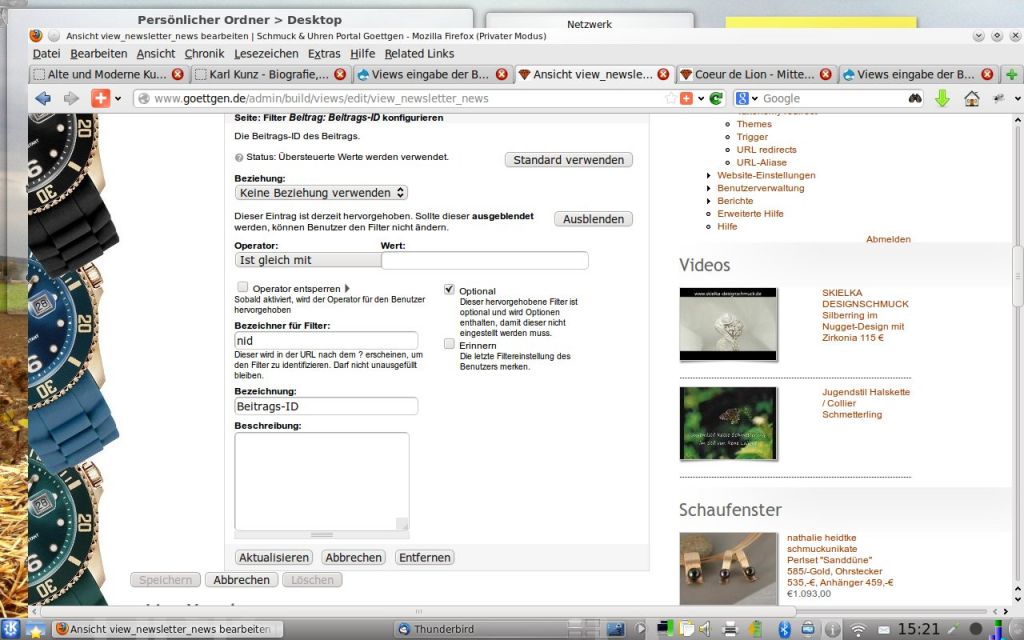The width and height of the screenshot is (1024, 640).
Task: Open the 'Keine Beziehung verwenden' dropdown
Action: [x=321, y=192]
